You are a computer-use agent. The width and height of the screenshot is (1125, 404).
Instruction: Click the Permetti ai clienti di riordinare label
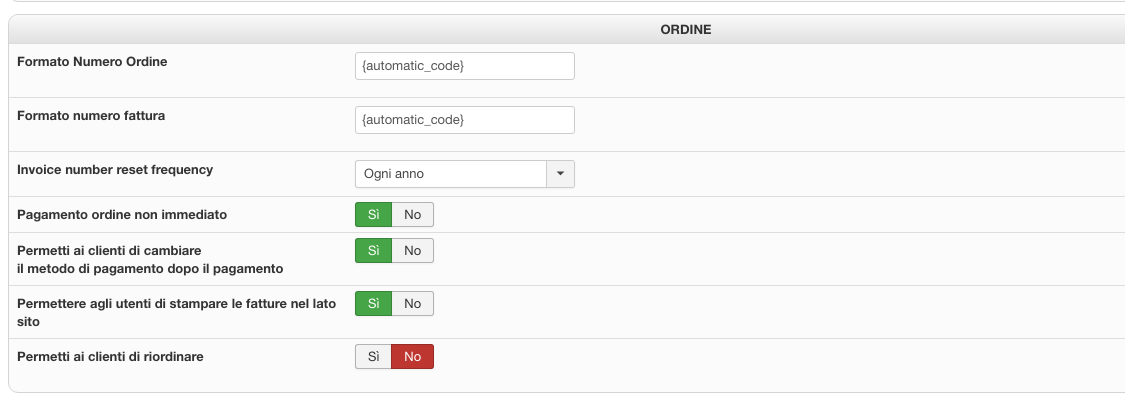110,357
